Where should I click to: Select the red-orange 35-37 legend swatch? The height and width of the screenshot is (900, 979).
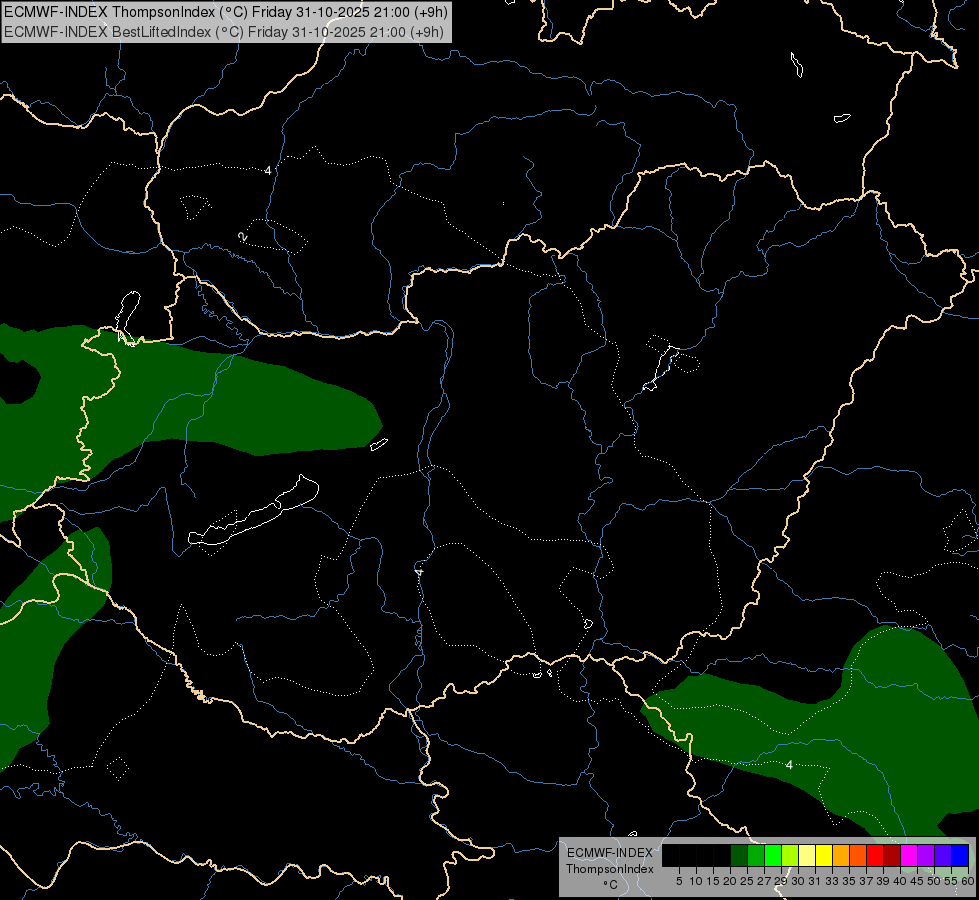pyautogui.click(x=858, y=855)
